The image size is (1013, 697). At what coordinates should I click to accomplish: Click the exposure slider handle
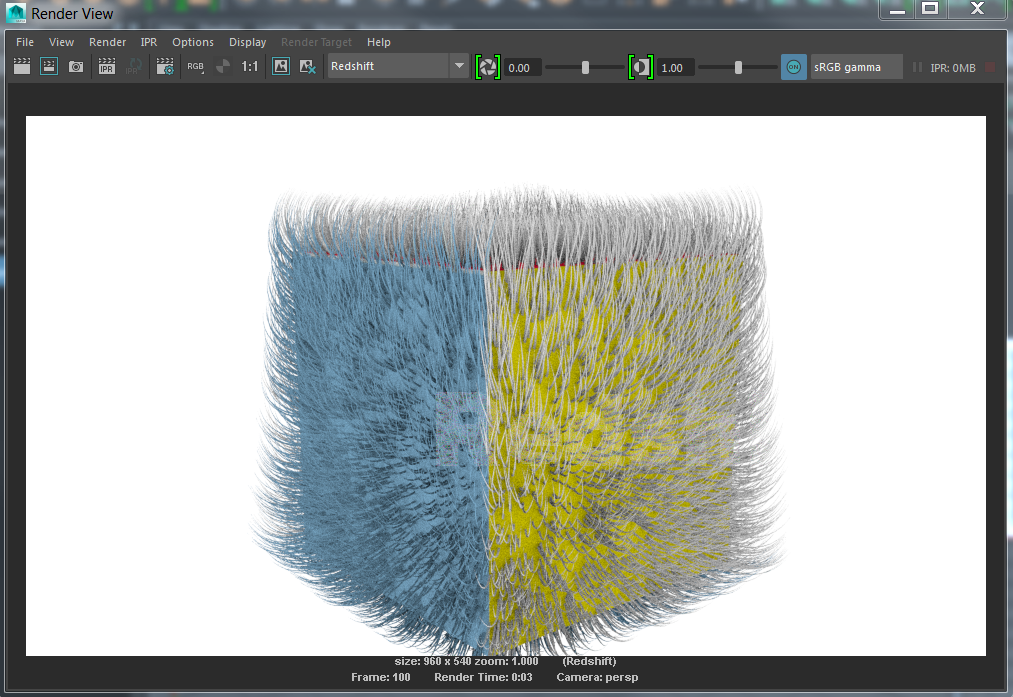click(586, 67)
